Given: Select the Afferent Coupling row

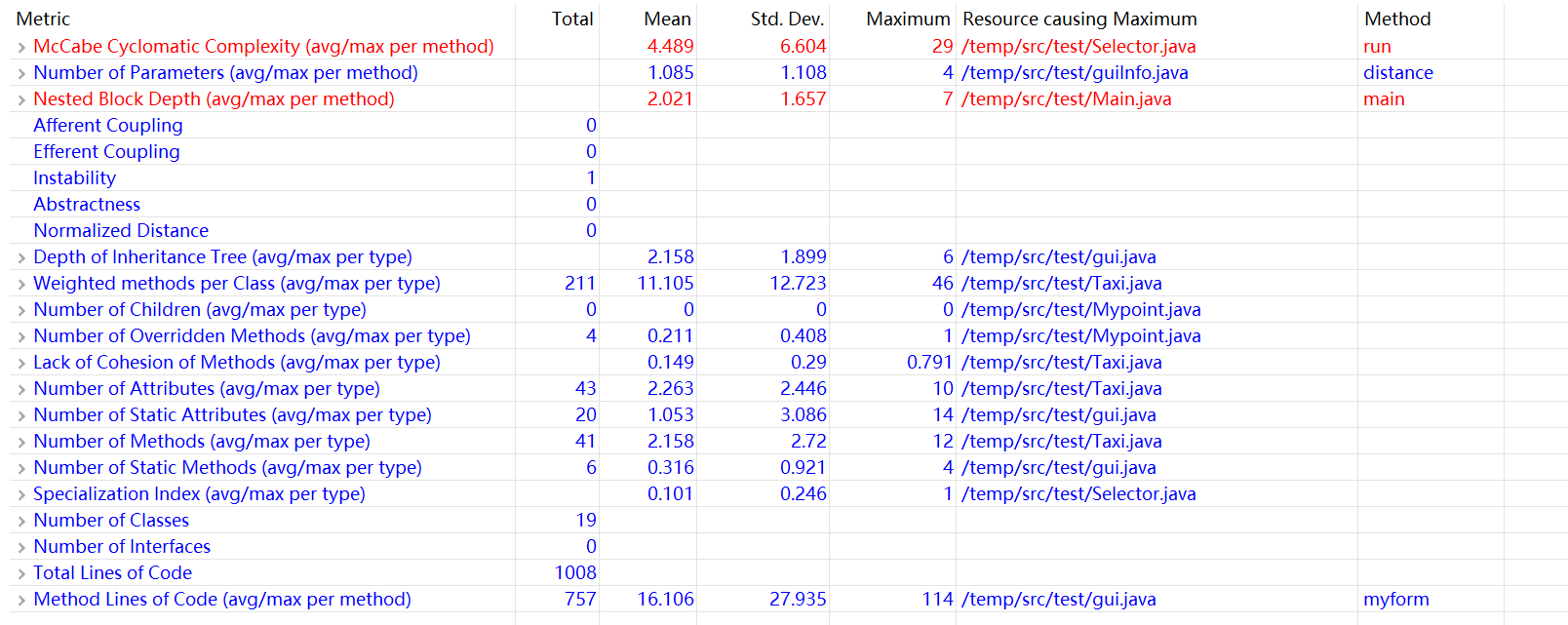Looking at the screenshot, I should pos(108,125).
